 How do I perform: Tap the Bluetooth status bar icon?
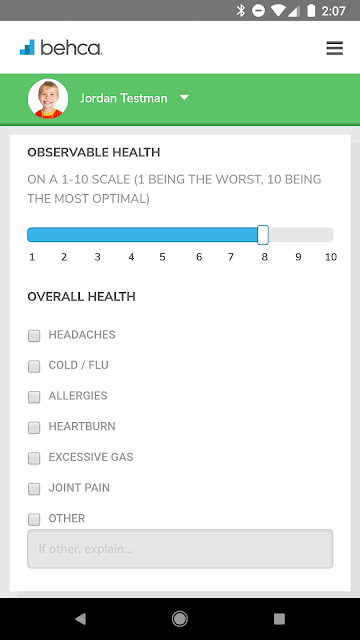pyautogui.click(x=241, y=11)
